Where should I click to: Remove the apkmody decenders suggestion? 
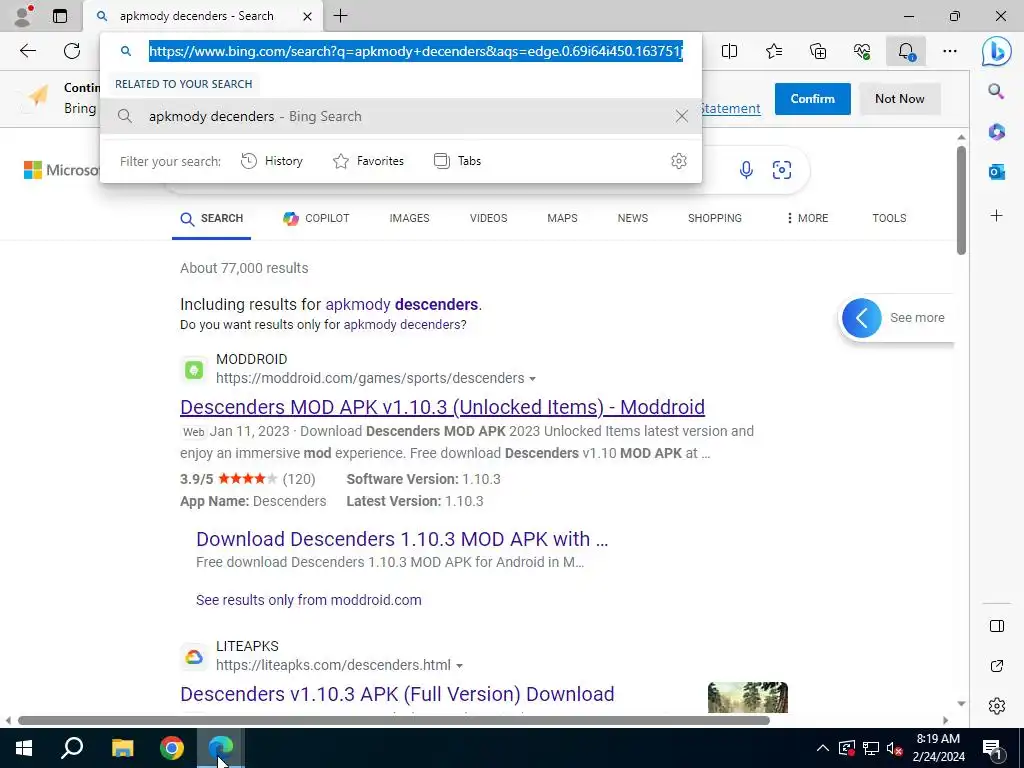(681, 116)
